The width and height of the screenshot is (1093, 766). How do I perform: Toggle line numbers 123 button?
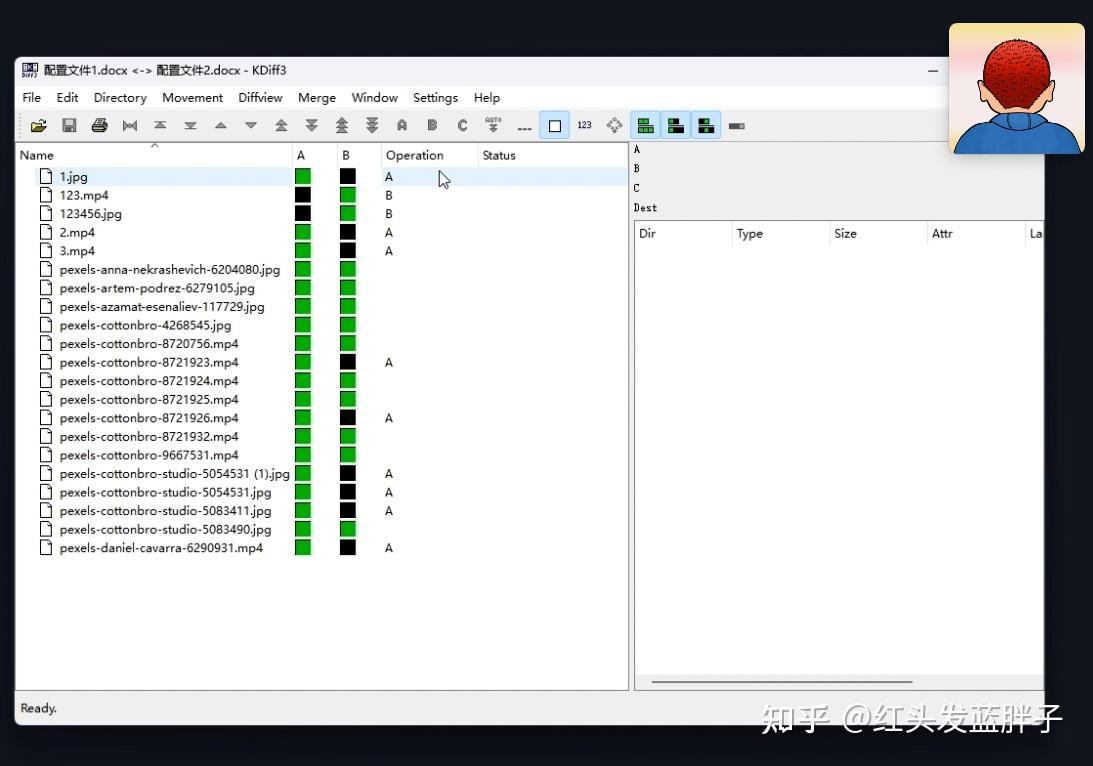click(x=584, y=125)
